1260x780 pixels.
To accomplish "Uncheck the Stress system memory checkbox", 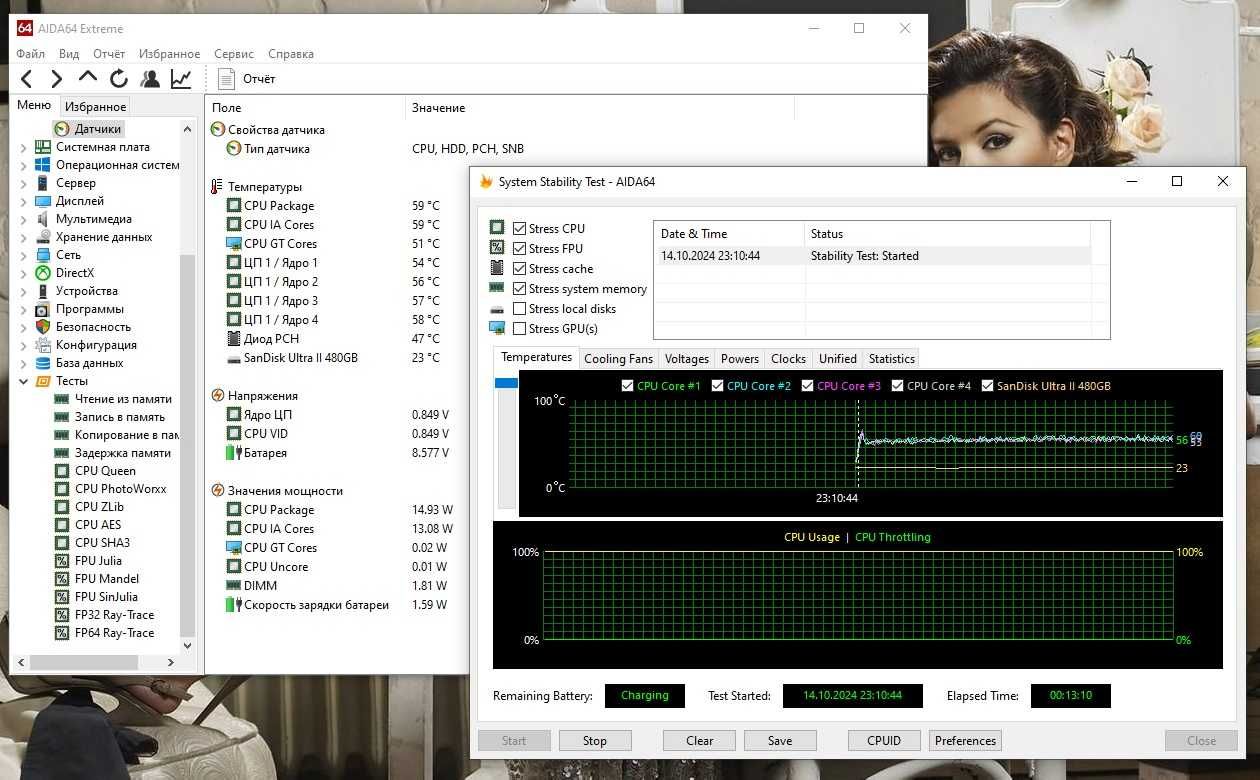I will [x=519, y=289].
